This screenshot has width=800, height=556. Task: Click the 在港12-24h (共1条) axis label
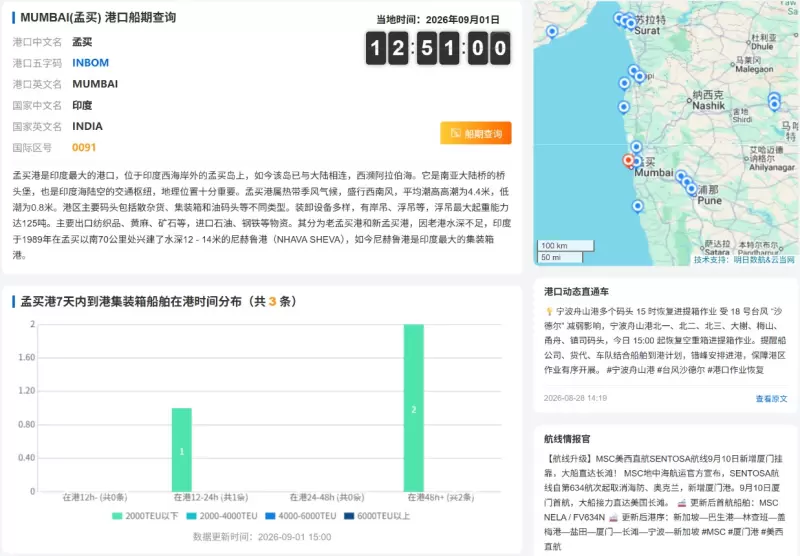tap(211, 497)
